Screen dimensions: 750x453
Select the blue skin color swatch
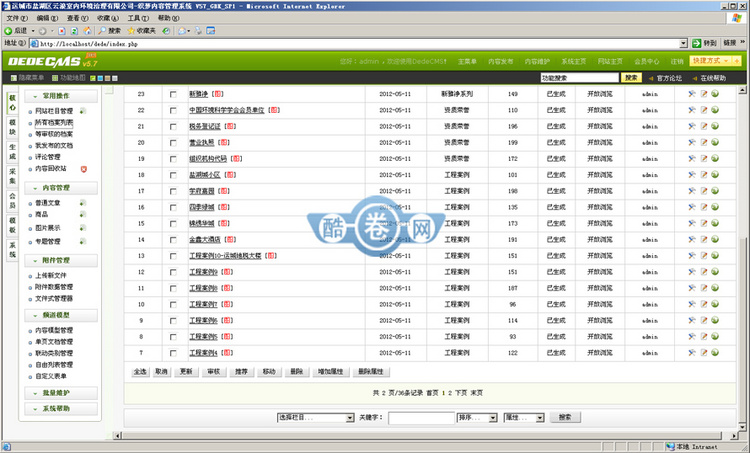(x=100, y=78)
